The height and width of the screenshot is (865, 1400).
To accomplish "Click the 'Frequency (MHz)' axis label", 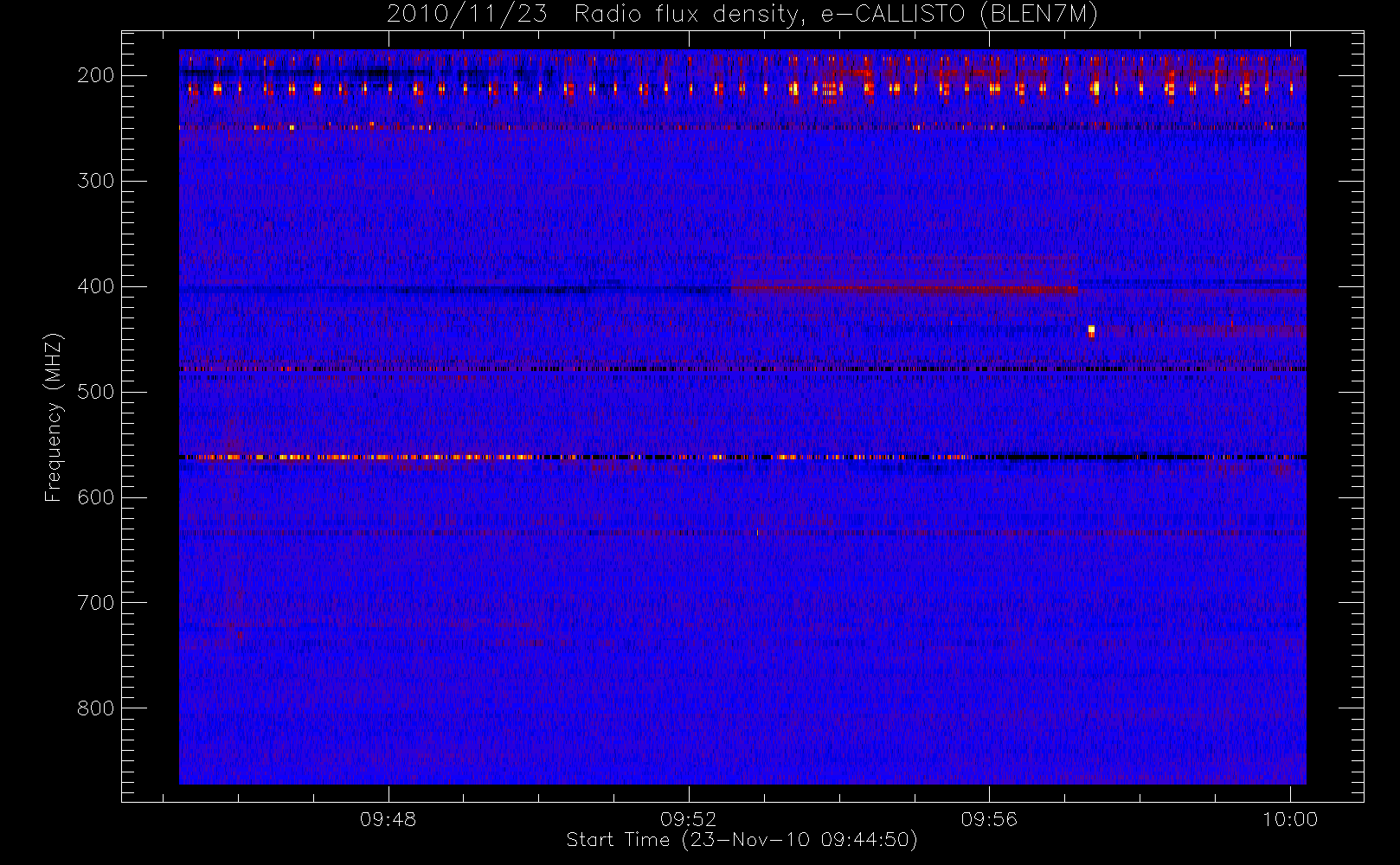I will pos(54,417).
